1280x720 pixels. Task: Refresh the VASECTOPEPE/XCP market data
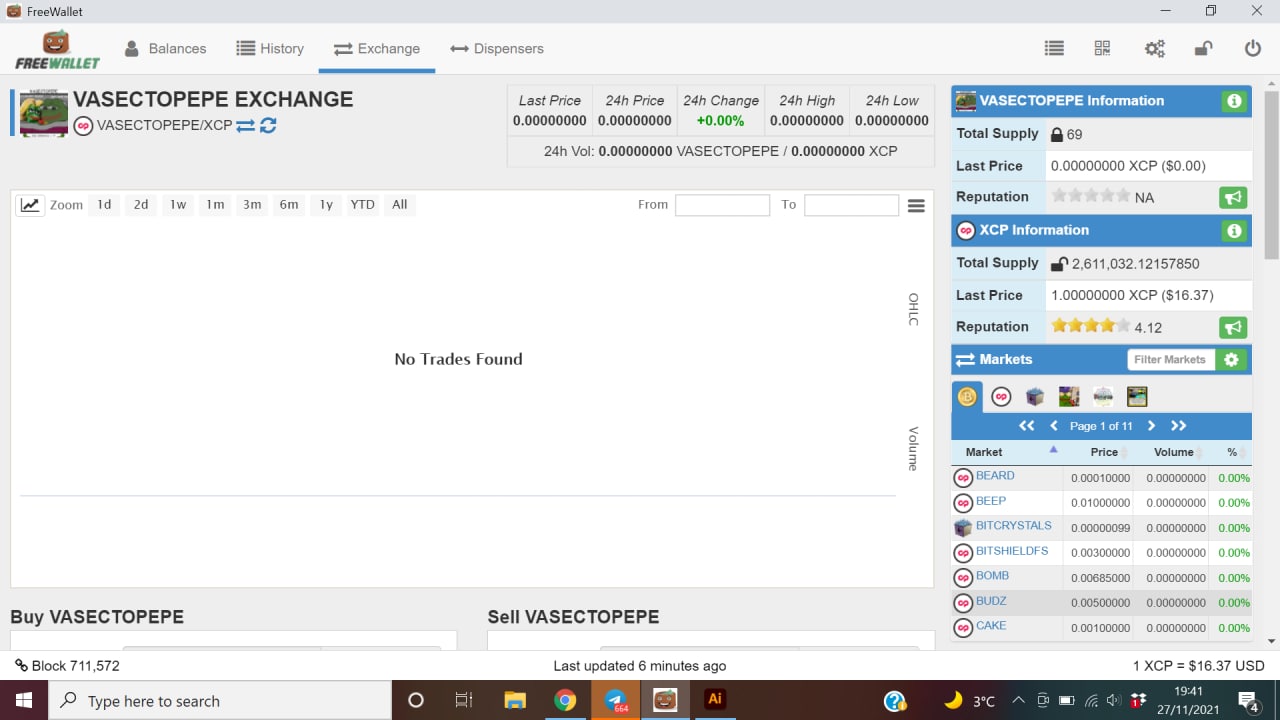coord(268,126)
